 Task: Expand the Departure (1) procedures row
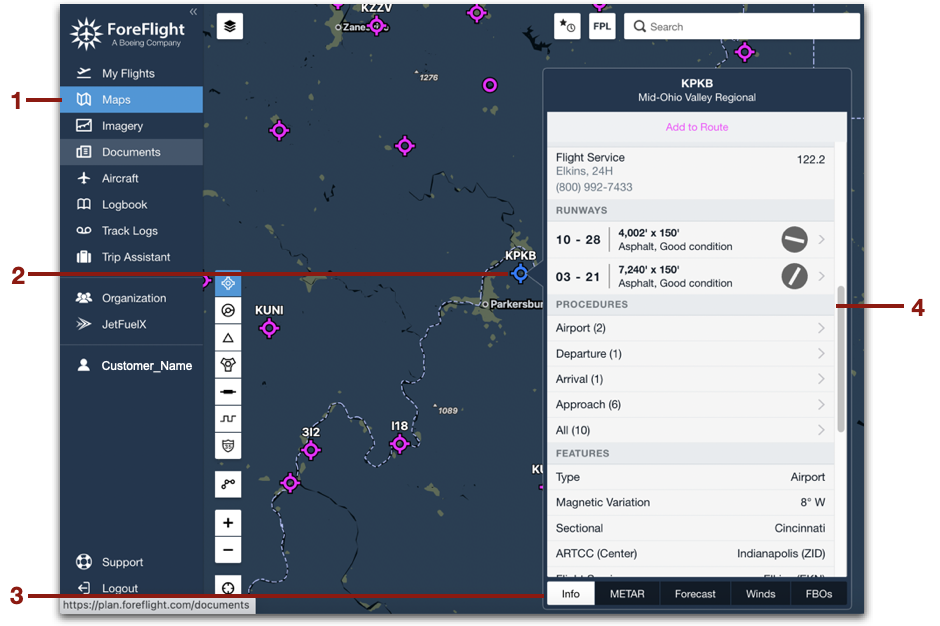click(x=691, y=354)
